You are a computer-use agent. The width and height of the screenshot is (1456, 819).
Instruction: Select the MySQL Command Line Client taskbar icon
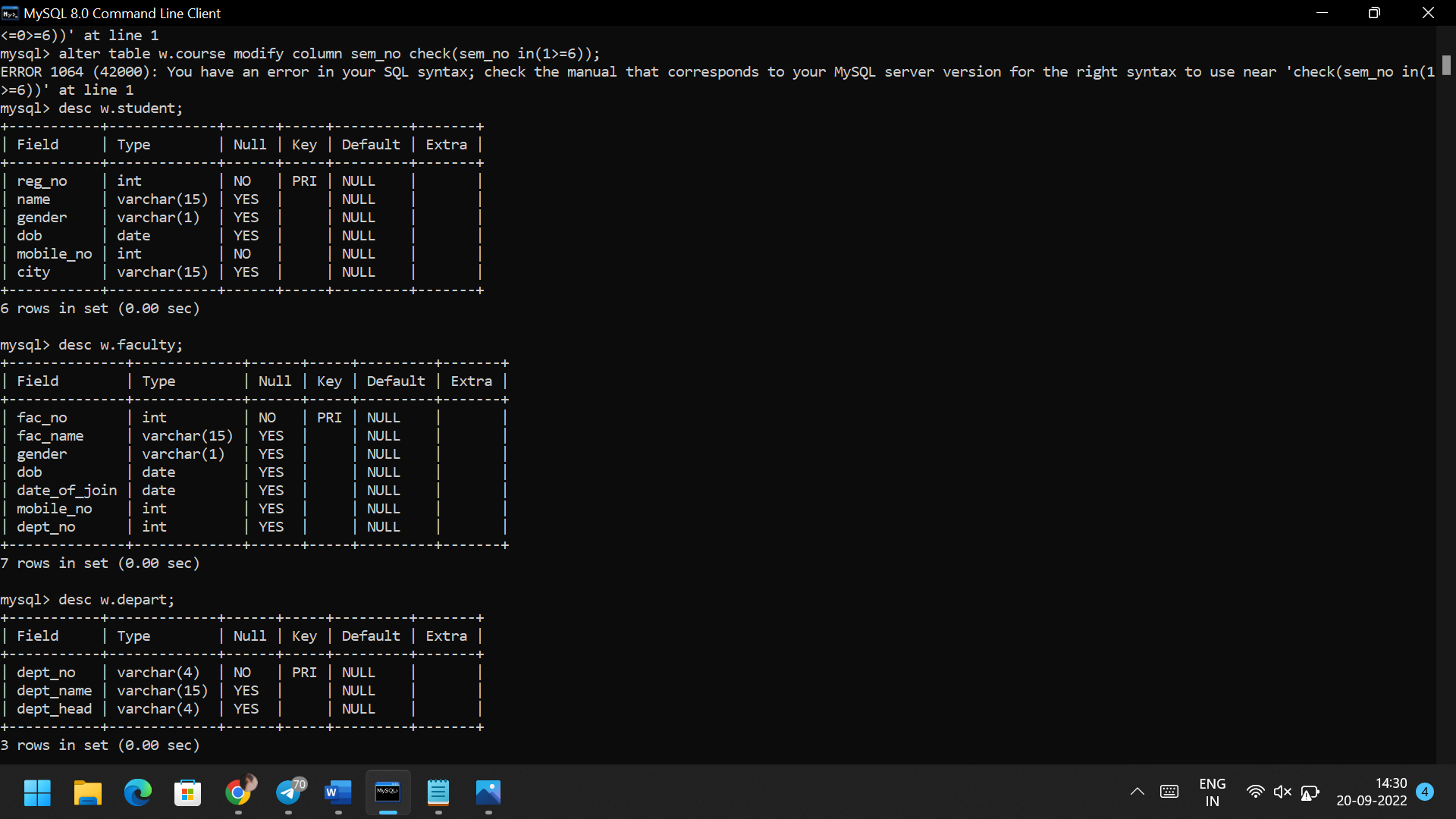tap(388, 793)
